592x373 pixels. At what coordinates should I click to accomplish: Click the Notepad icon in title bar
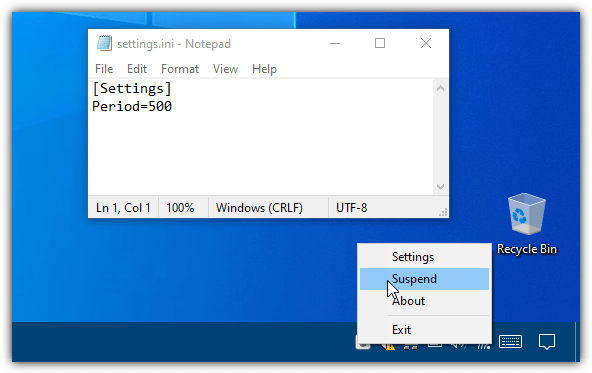(x=104, y=43)
